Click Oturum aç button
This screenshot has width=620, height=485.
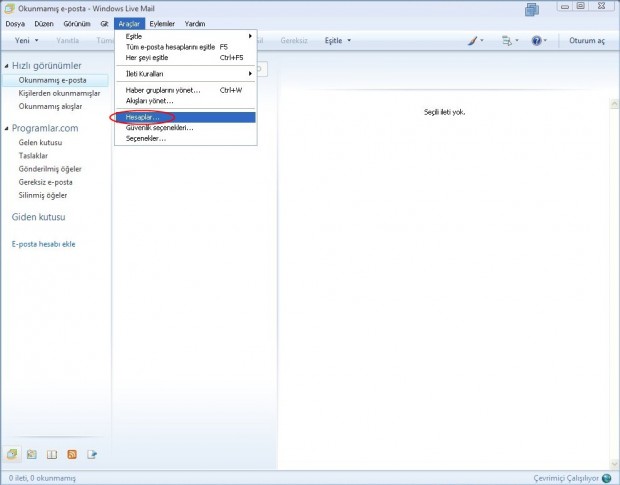pyautogui.click(x=587, y=40)
